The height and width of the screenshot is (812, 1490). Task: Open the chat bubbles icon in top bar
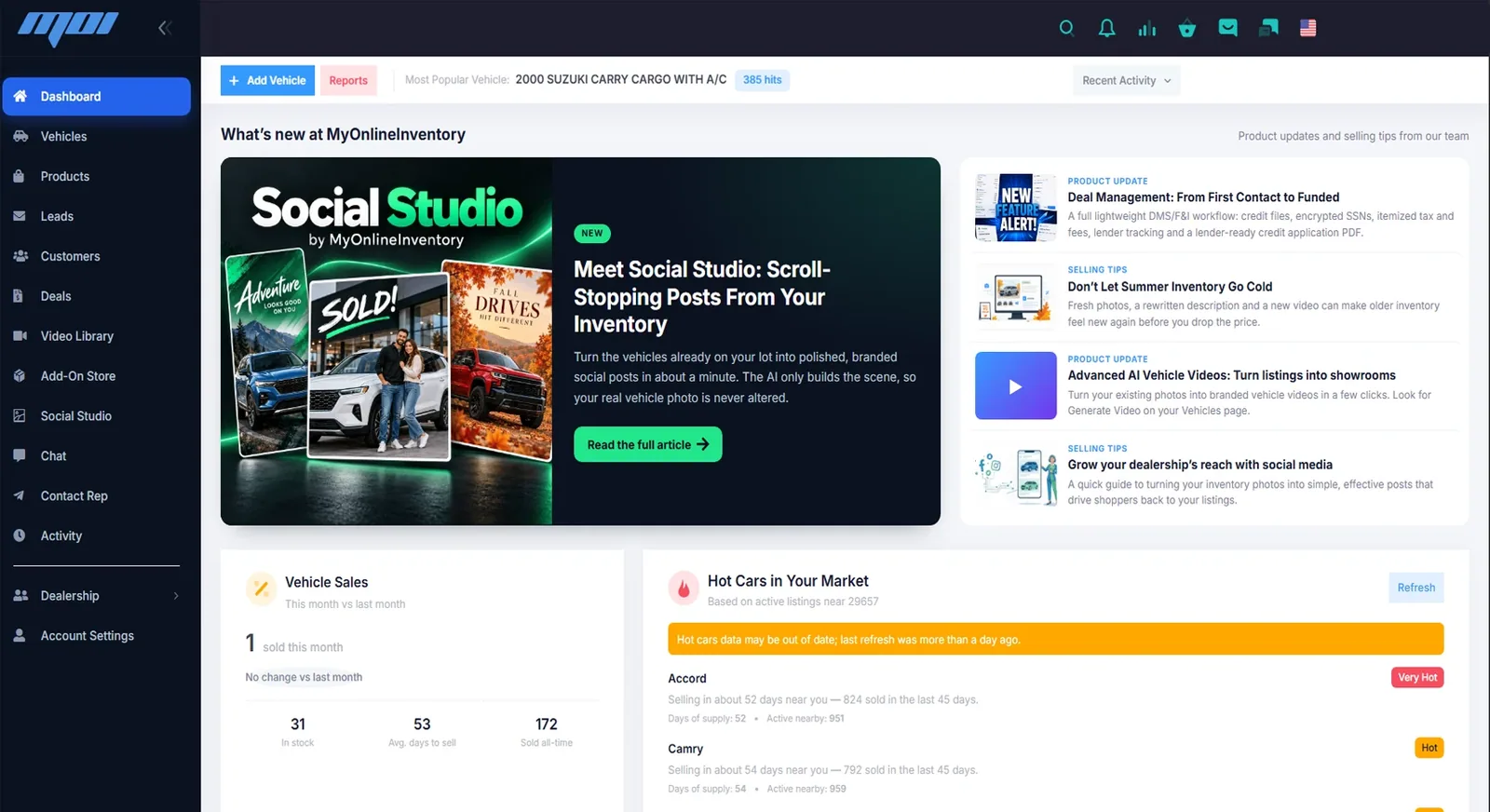tap(1268, 28)
